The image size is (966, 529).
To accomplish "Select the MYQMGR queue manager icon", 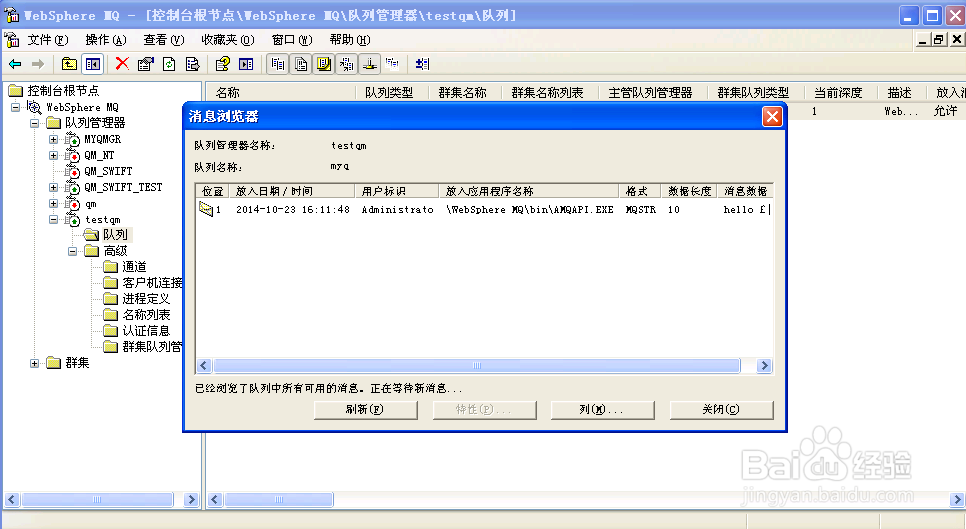I will (72, 139).
